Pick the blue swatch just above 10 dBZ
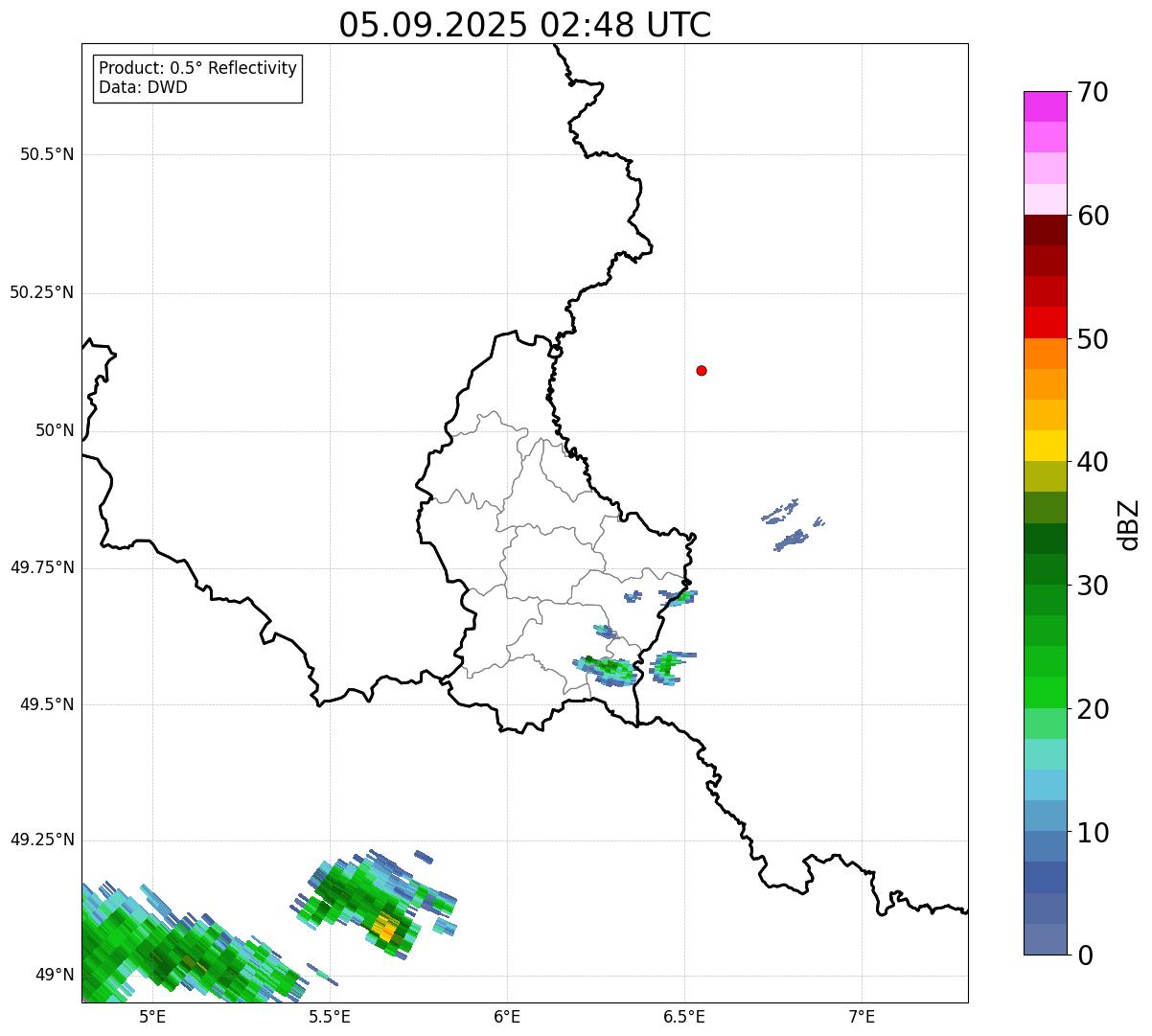The height and width of the screenshot is (1036, 1152). 1046,816
